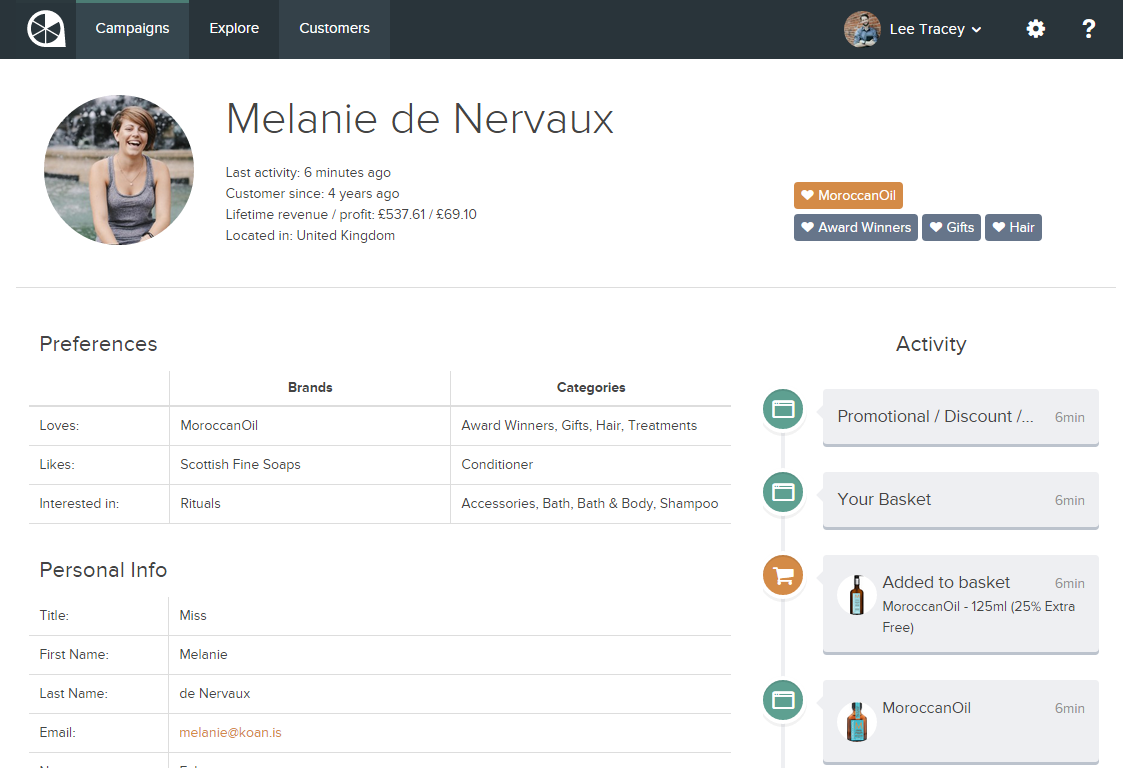The height and width of the screenshot is (768, 1123).
Task: Click the Miss title value
Action: 193,615
